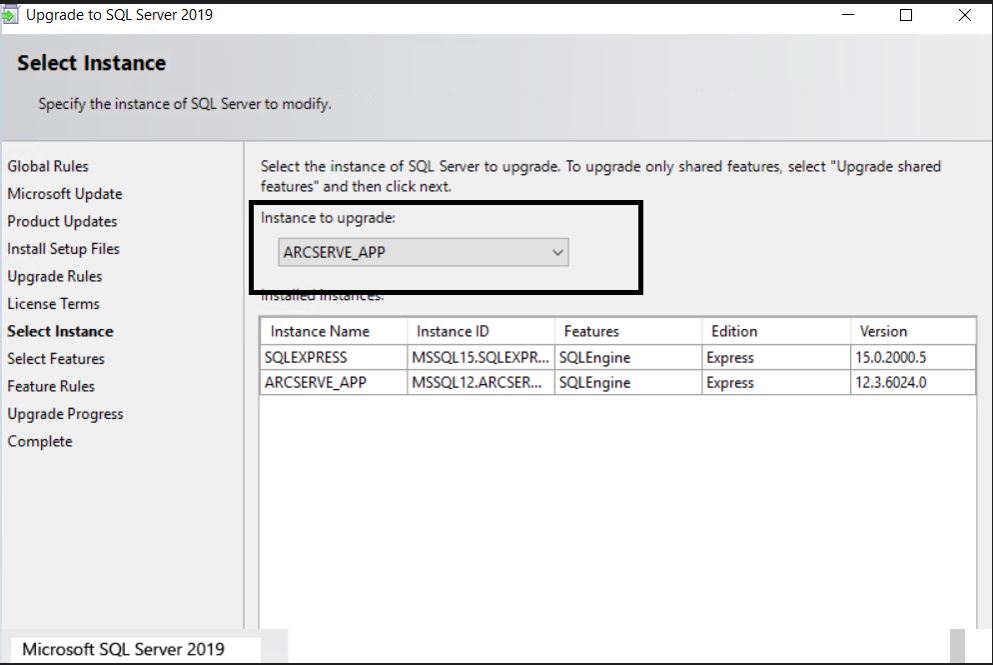Screen dimensions: 993x665
Task: Go to Feature Rules step
Action: [51, 386]
